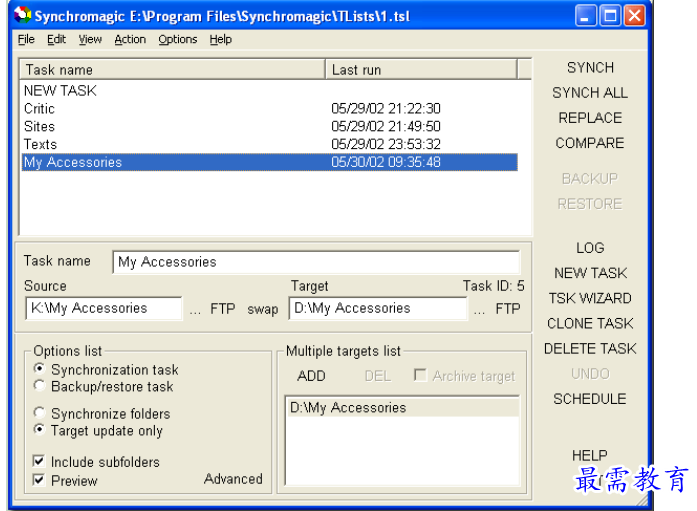This screenshot has width=697, height=511.
Task: Click last run time 05/29/02 21:22:30
Action: 386,108
